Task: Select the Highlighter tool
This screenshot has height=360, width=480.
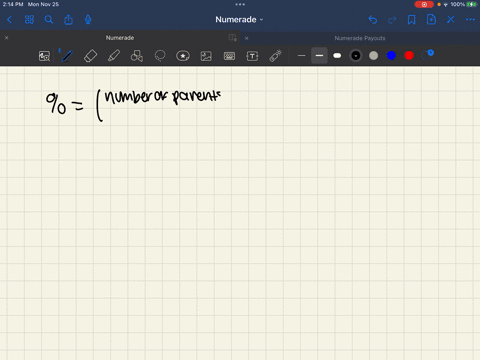Action: pos(114,56)
